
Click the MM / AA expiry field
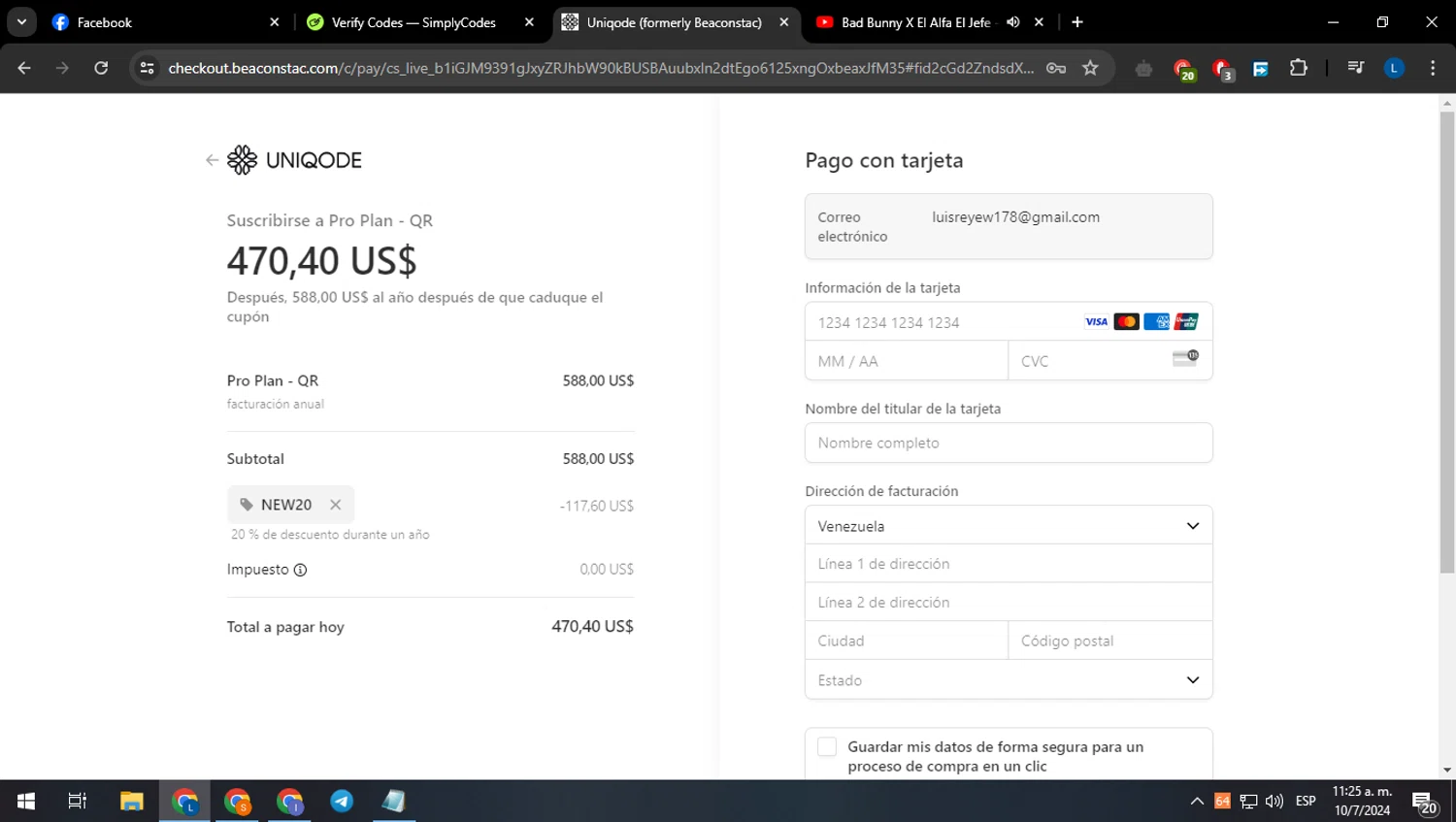pos(907,361)
